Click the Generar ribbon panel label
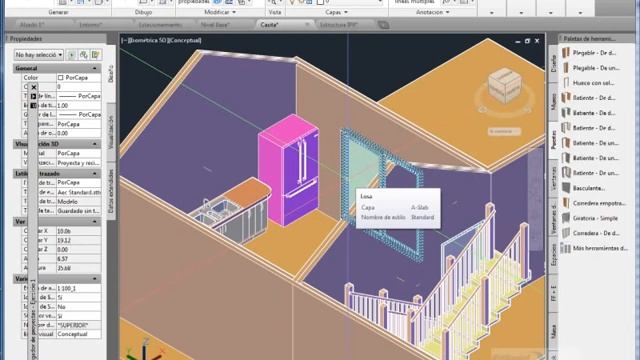 pos(58,12)
